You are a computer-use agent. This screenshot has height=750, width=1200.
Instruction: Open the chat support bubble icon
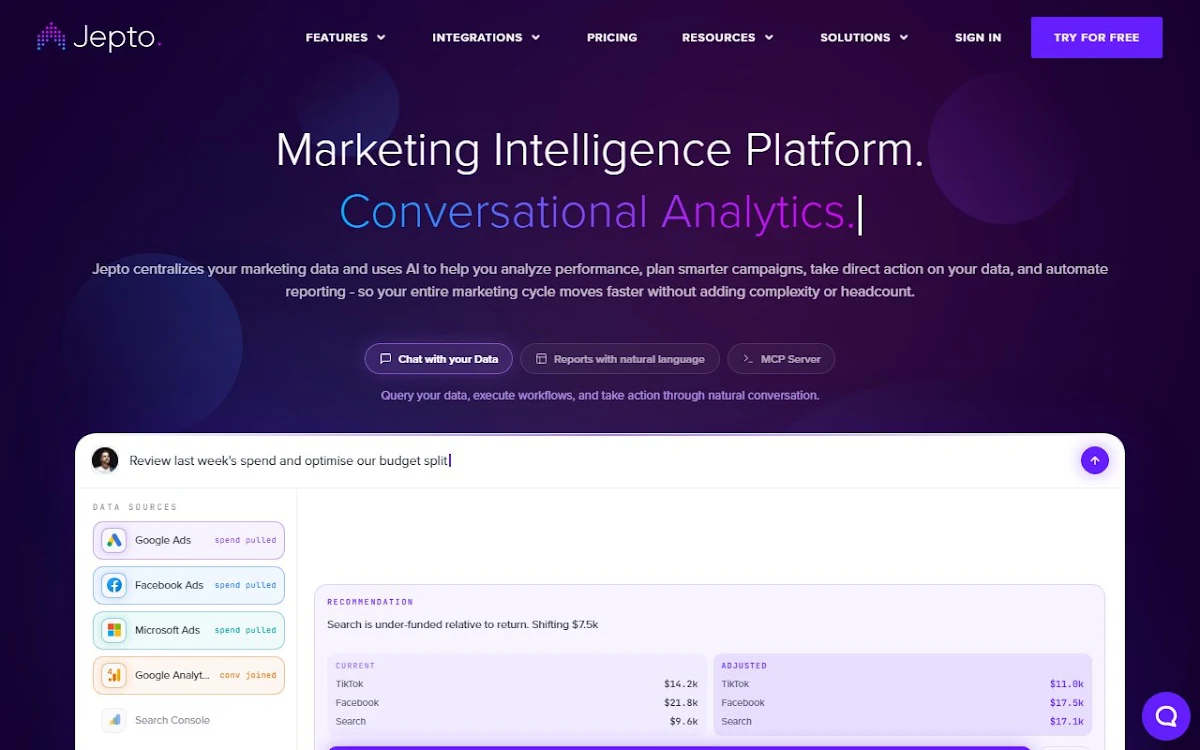(1166, 716)
